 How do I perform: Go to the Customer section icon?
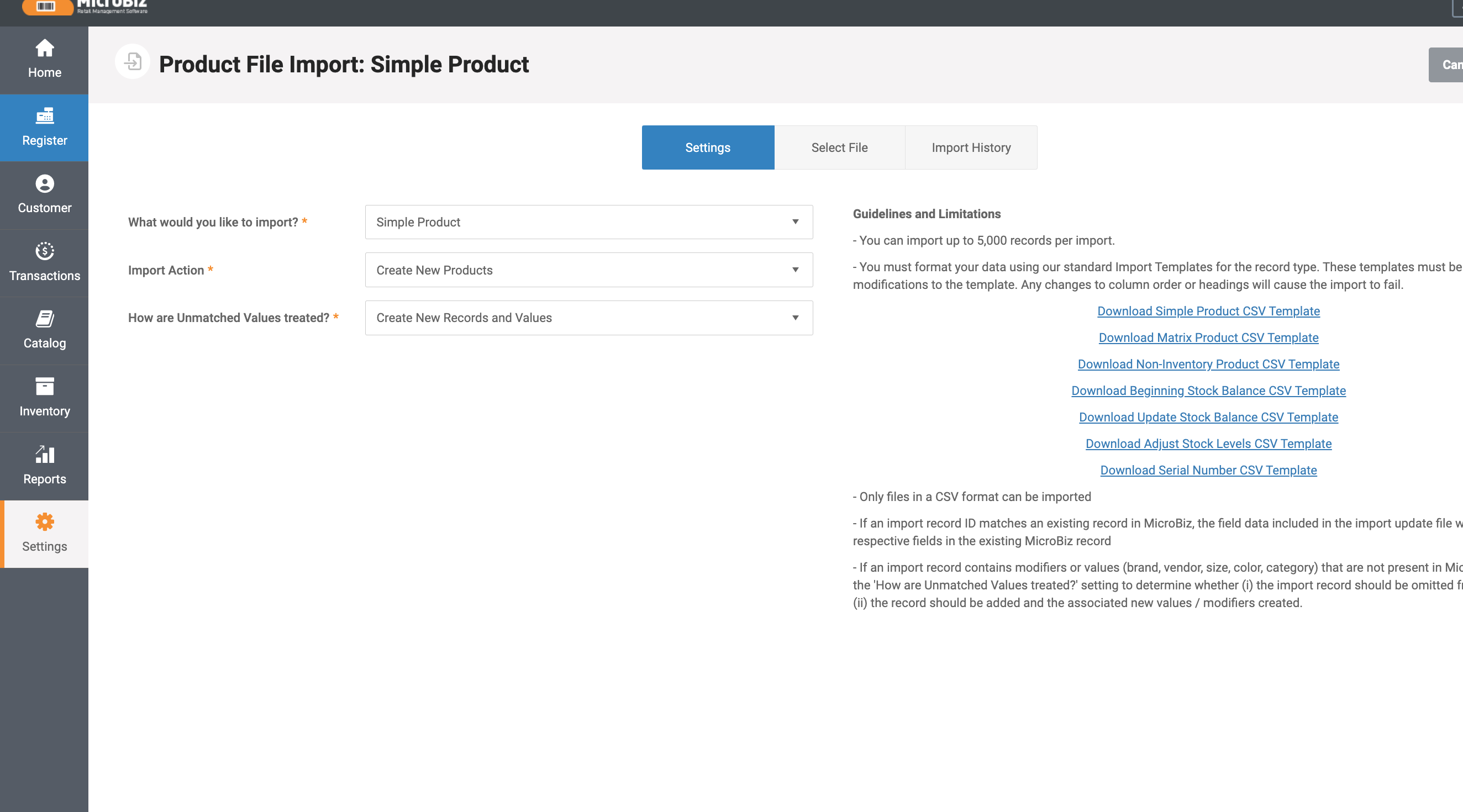click(x=44, y=184)
